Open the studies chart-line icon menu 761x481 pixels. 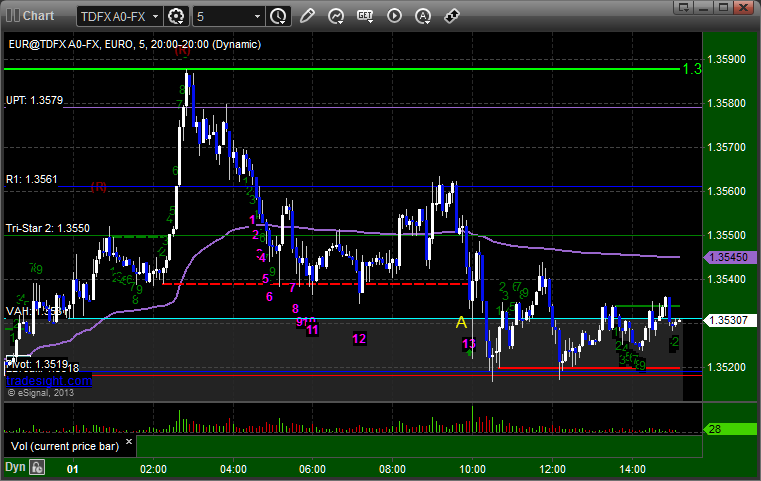point(336,16)
